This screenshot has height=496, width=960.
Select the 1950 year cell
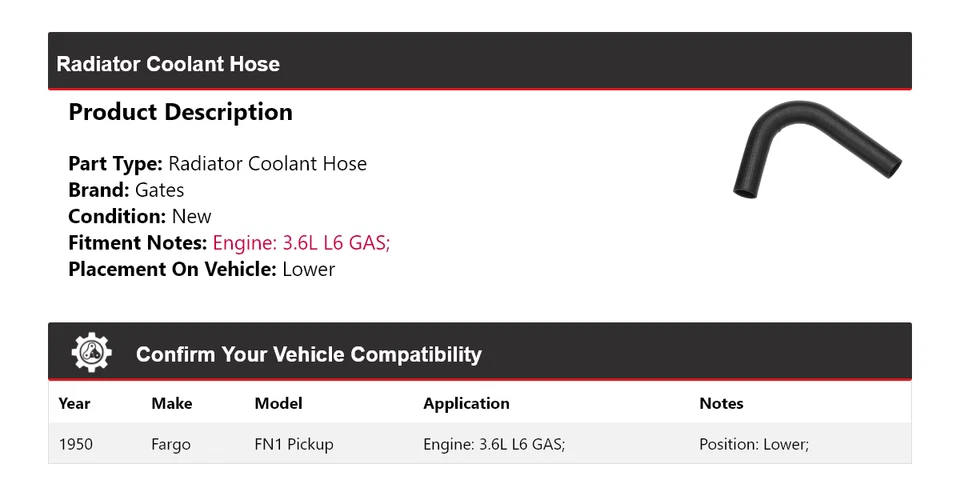[x=75, y=443]
